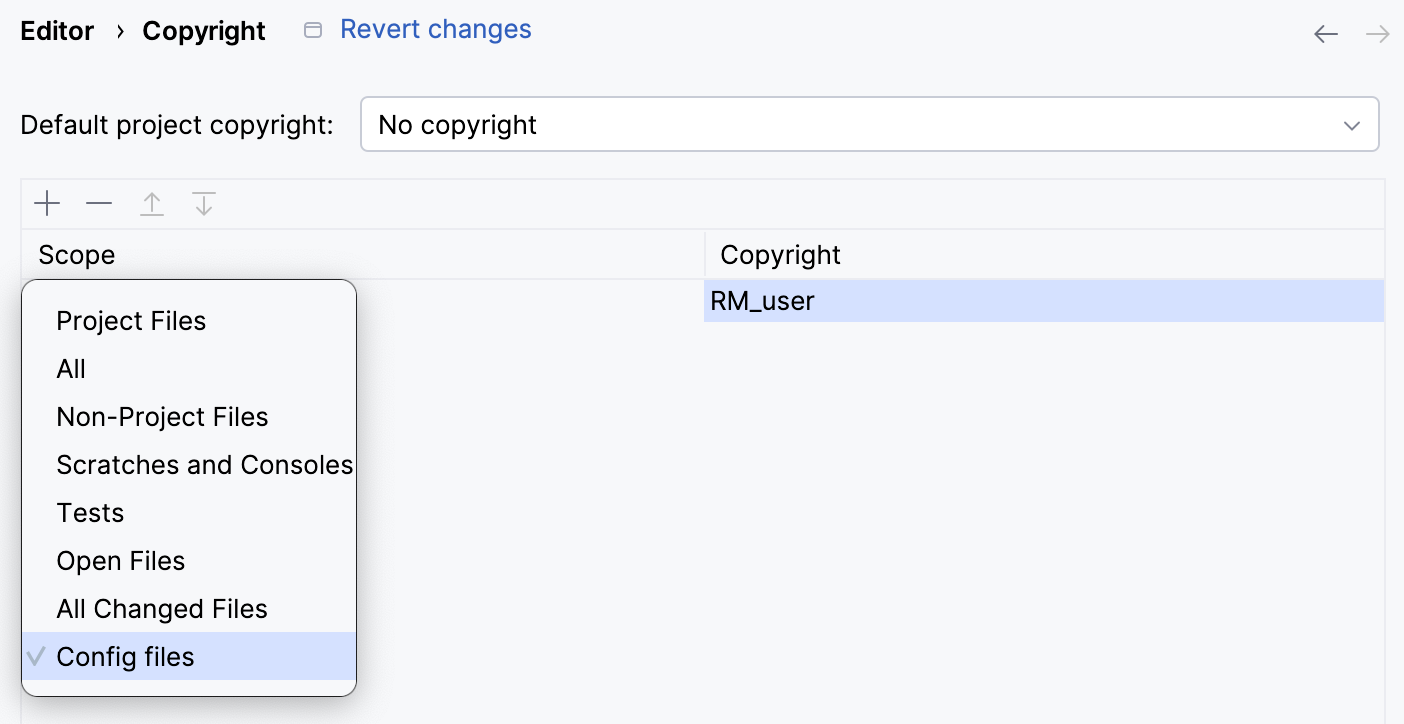This screenshot has height=724, width=1404.
Task: Select Non-Project Files scope
Action: [x=162, y=417]
